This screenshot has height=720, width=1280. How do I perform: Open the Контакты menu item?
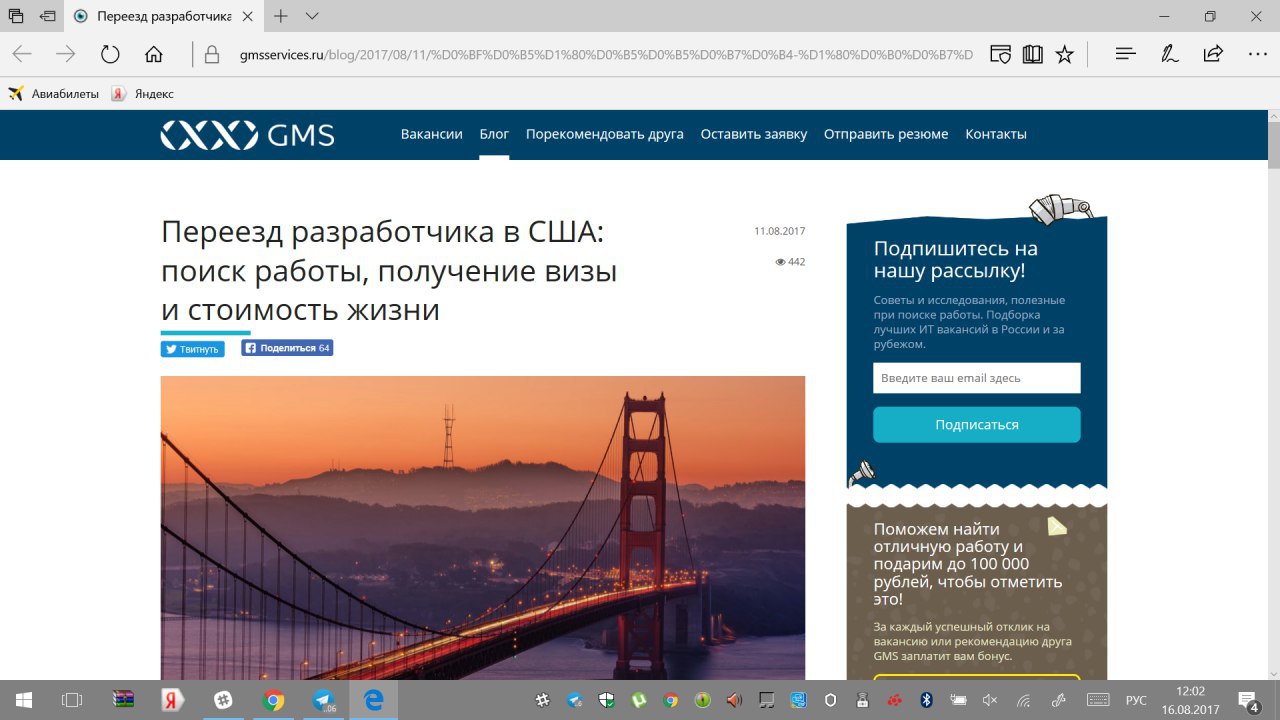pyautogui.click(x=996, y=134)
